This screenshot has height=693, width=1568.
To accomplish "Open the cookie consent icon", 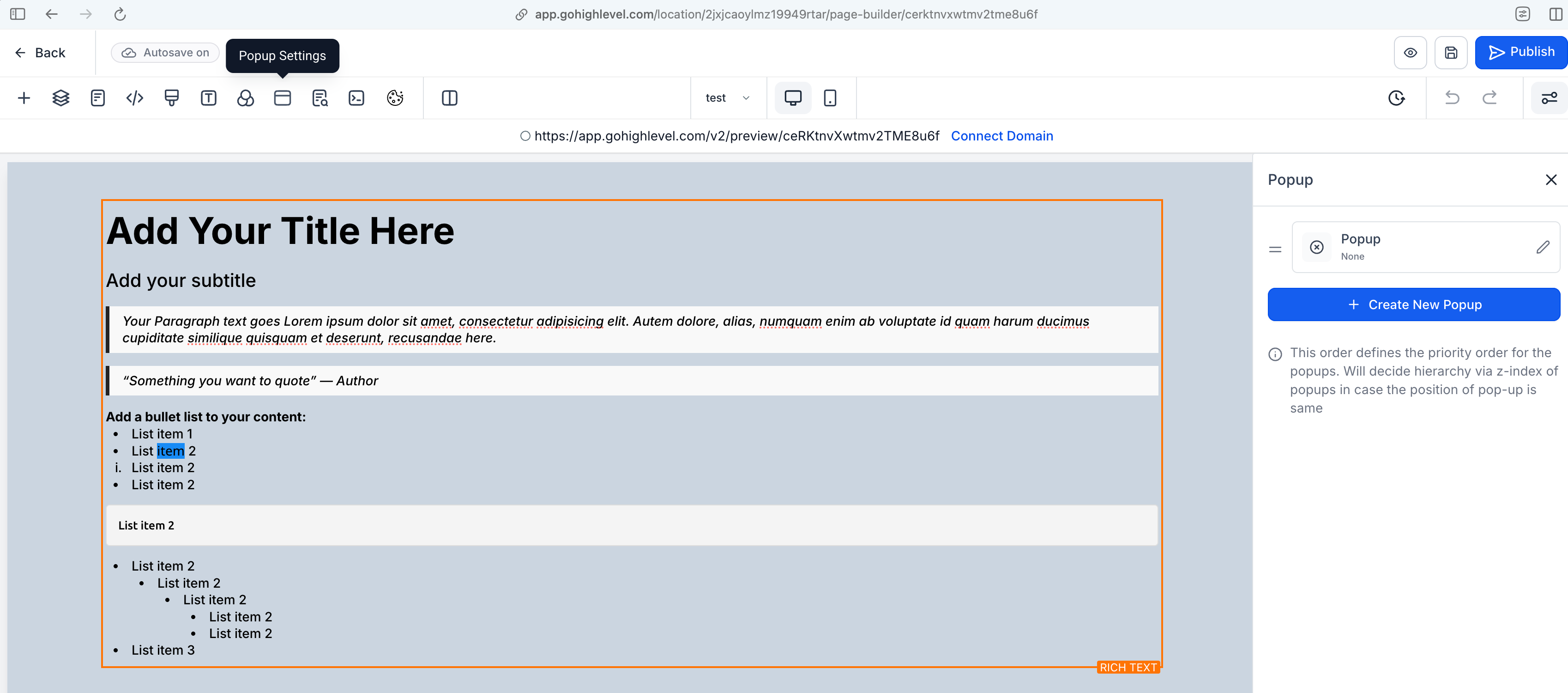I will tap(395, 98).
